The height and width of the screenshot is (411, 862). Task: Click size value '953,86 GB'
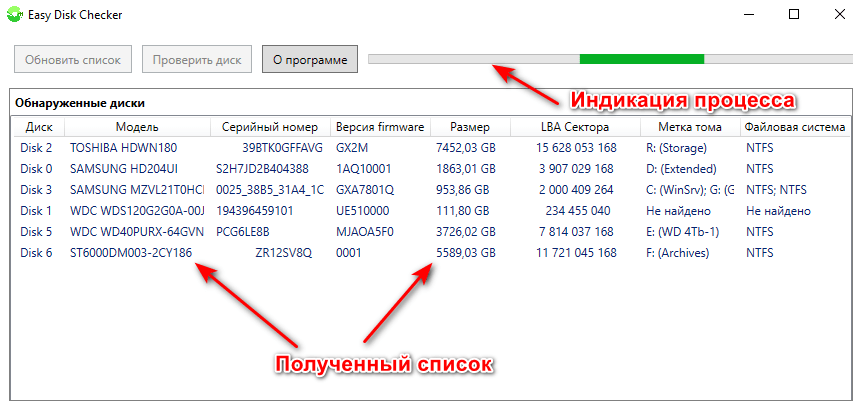(462, 190)
